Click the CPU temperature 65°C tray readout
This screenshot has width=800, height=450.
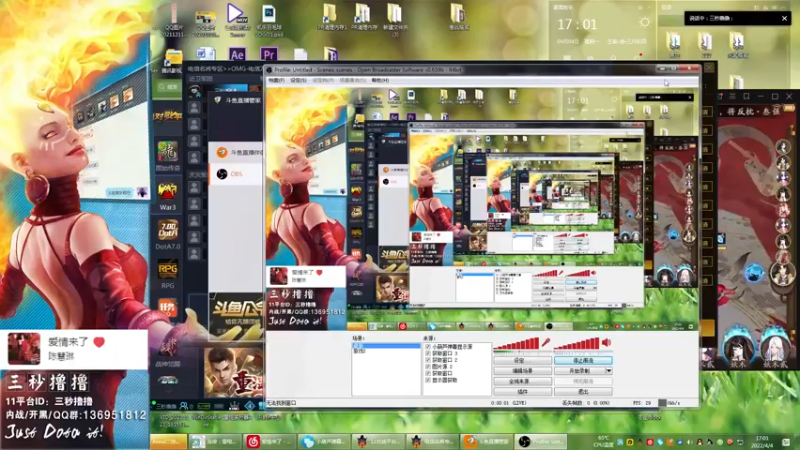coord(603,441)
